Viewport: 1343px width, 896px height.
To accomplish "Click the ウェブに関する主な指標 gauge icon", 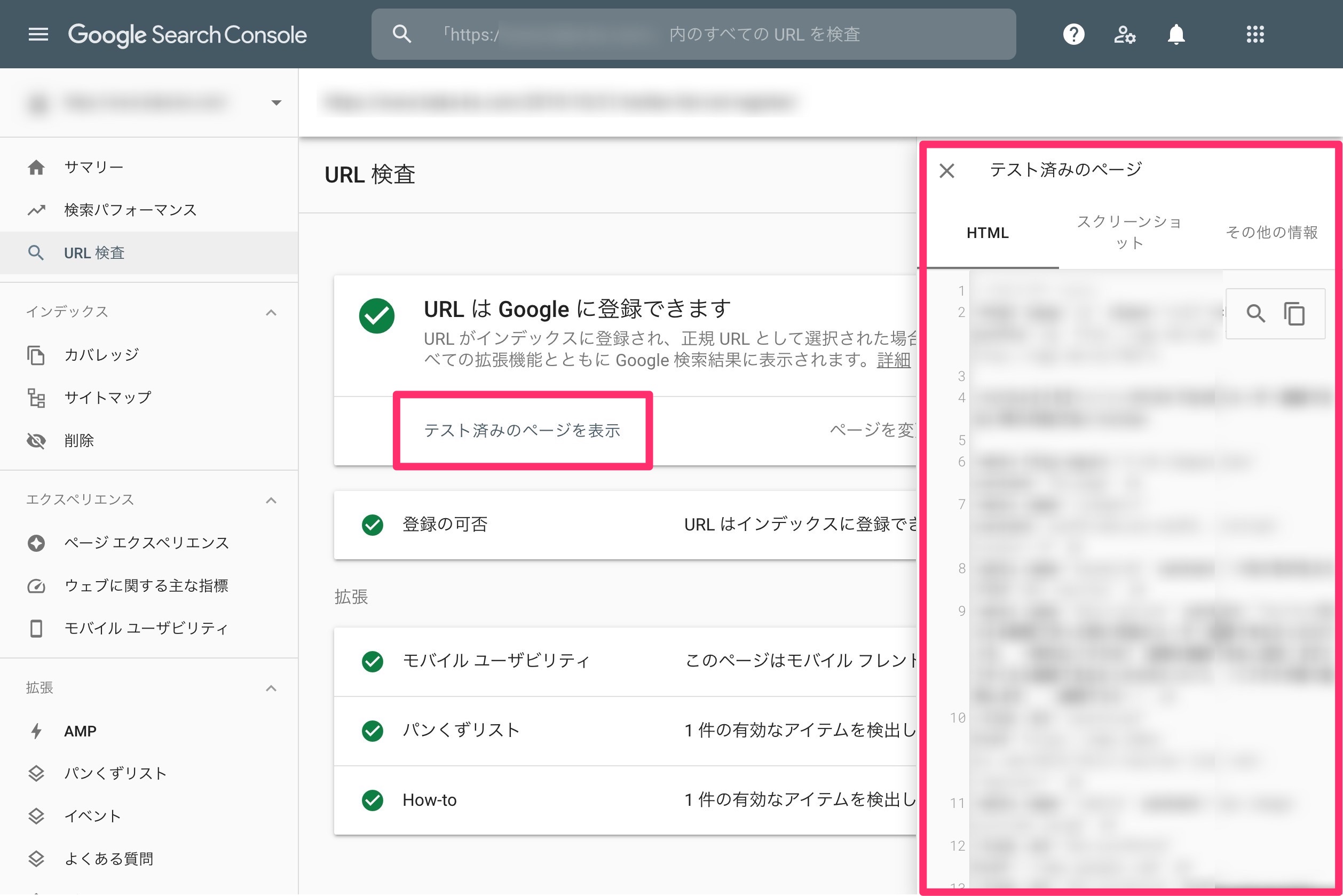I will click(x=36, y=586).
